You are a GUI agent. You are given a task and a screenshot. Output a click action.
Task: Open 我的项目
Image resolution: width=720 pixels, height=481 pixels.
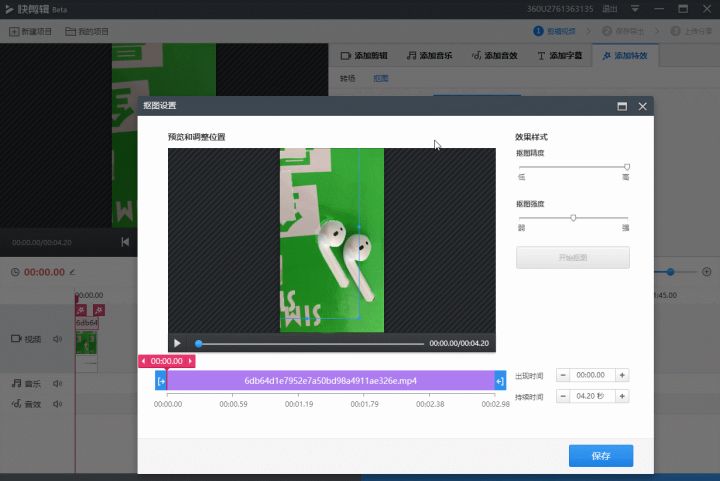click(87, 32)
